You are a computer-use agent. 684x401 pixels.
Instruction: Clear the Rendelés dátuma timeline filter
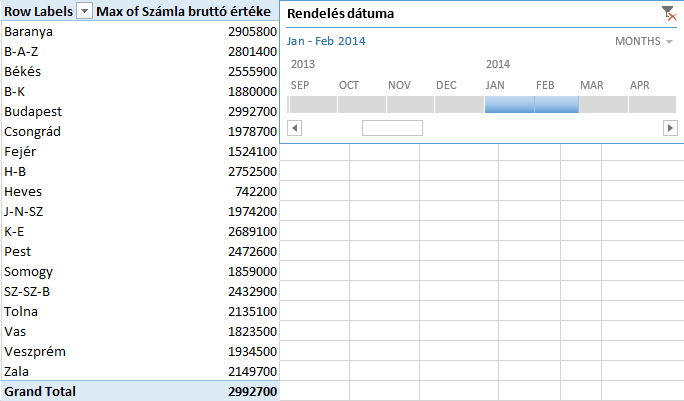pyautogui.click(x=669, y=14)
